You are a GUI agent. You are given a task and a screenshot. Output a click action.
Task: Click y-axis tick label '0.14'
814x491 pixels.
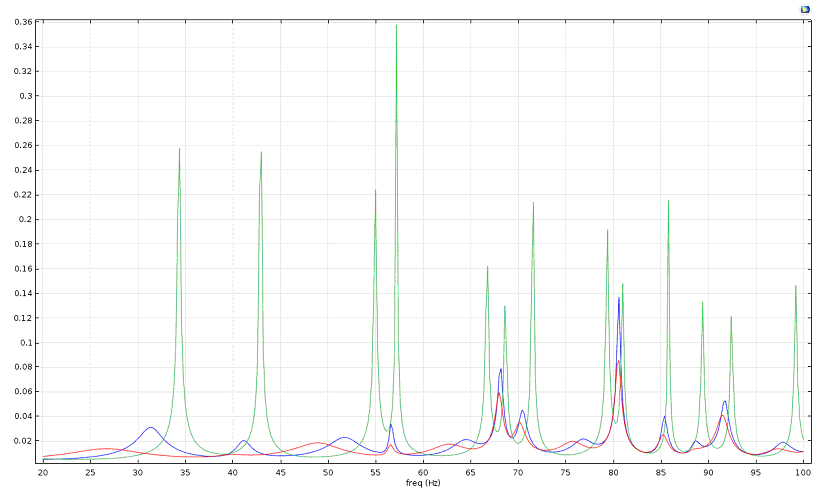tap(23, 293)
